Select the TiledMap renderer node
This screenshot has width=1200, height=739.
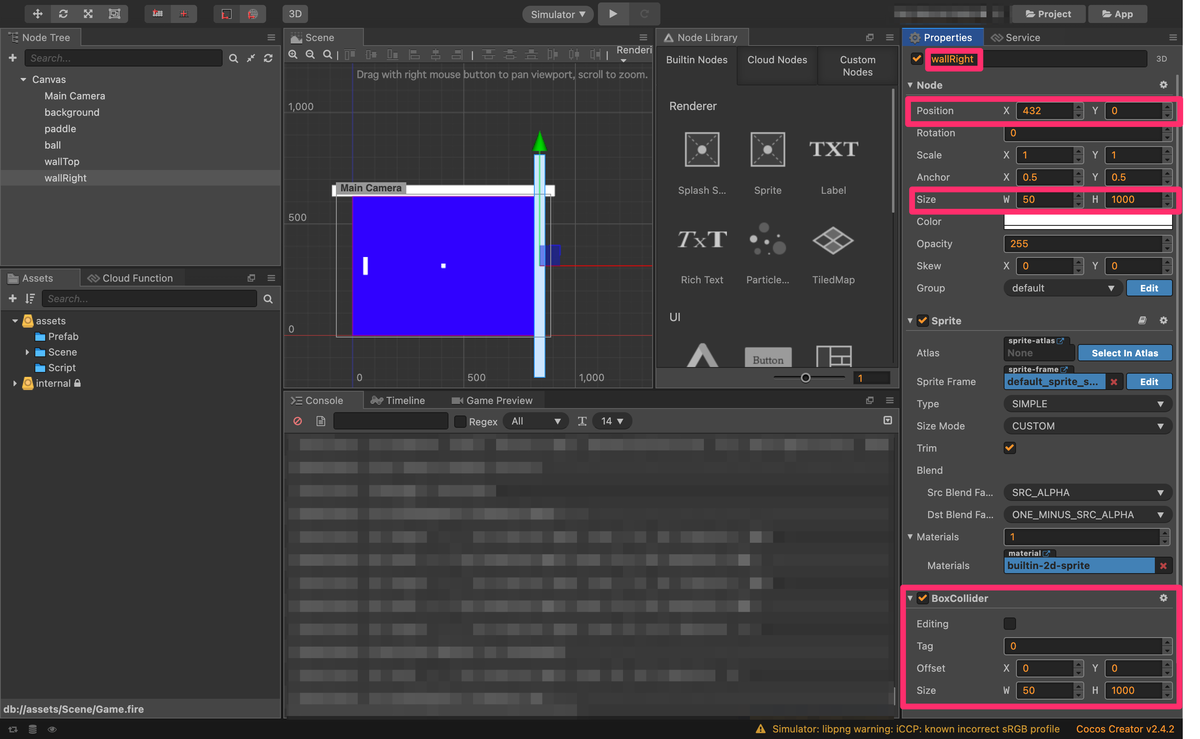[833, 252]
